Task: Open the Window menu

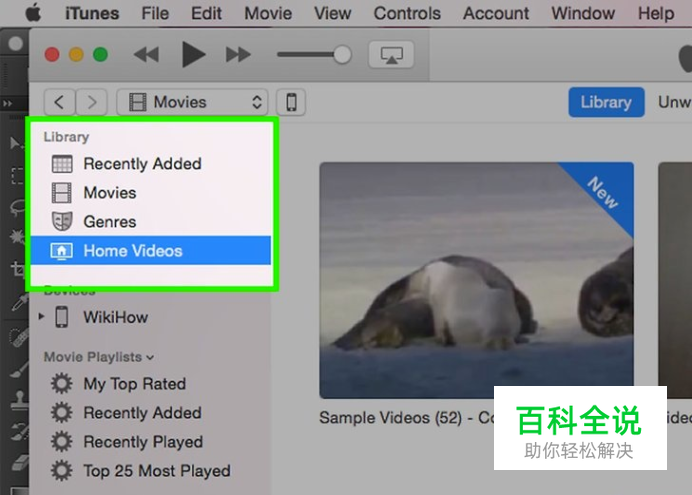Action: pyautogui.click(x=583, y=13)
